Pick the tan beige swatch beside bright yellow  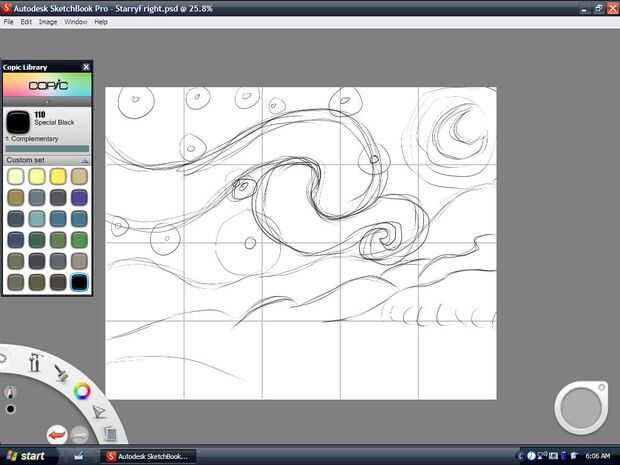coord(79,176)
